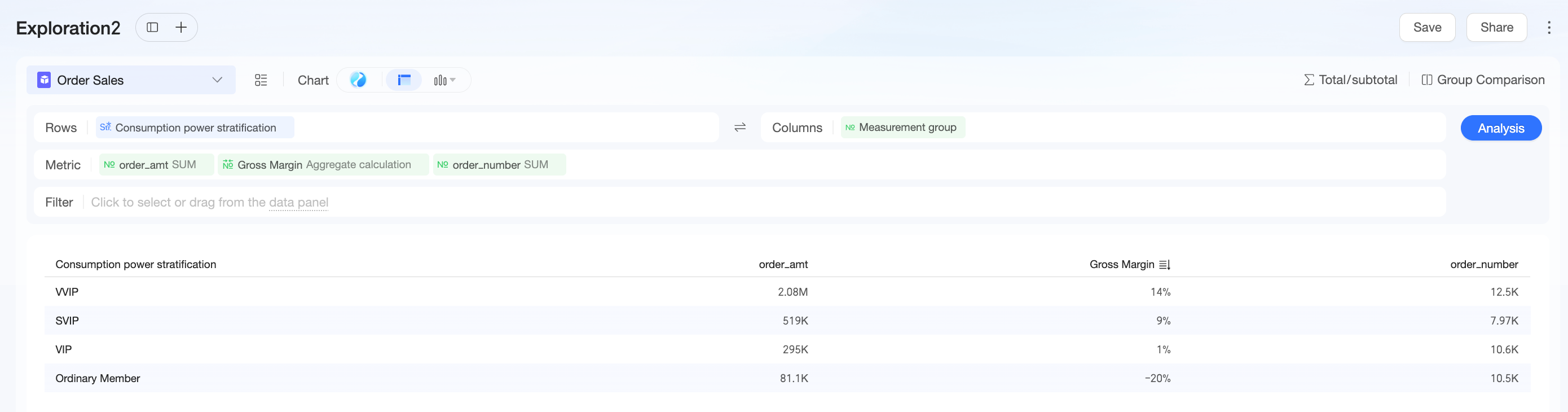Click the Exploration2 title

68,28
